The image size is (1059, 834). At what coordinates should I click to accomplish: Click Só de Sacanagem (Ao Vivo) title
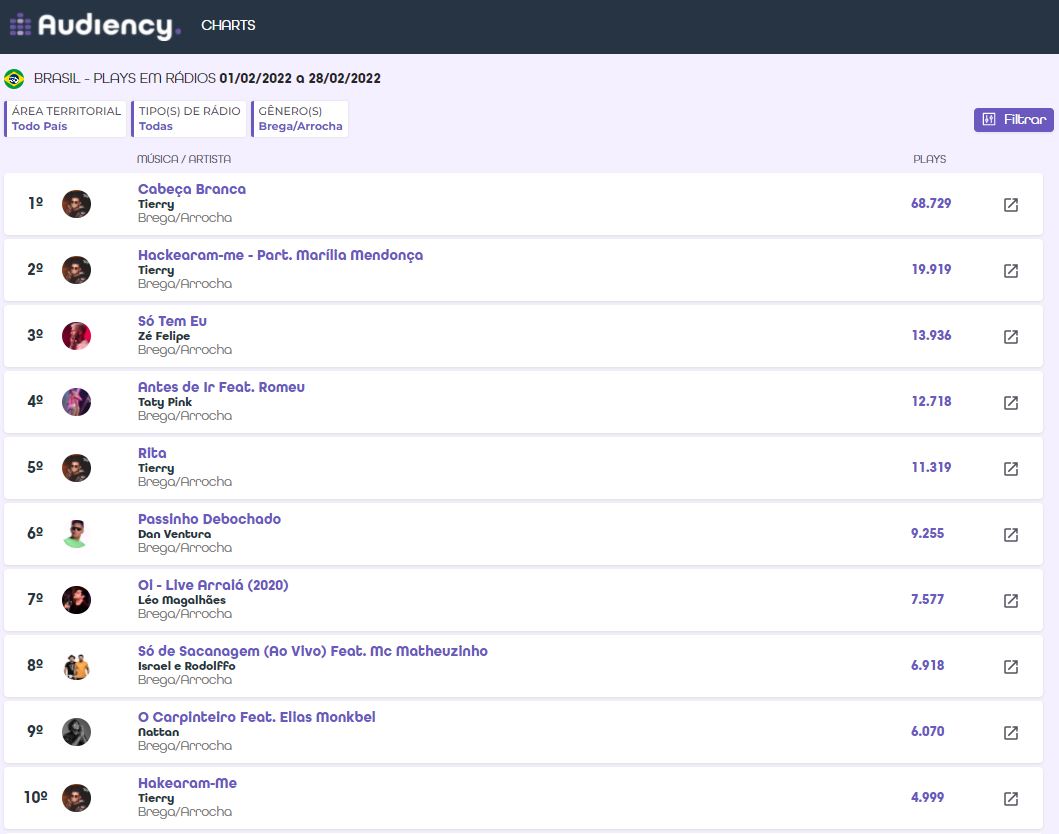click(x=312, y=651)
